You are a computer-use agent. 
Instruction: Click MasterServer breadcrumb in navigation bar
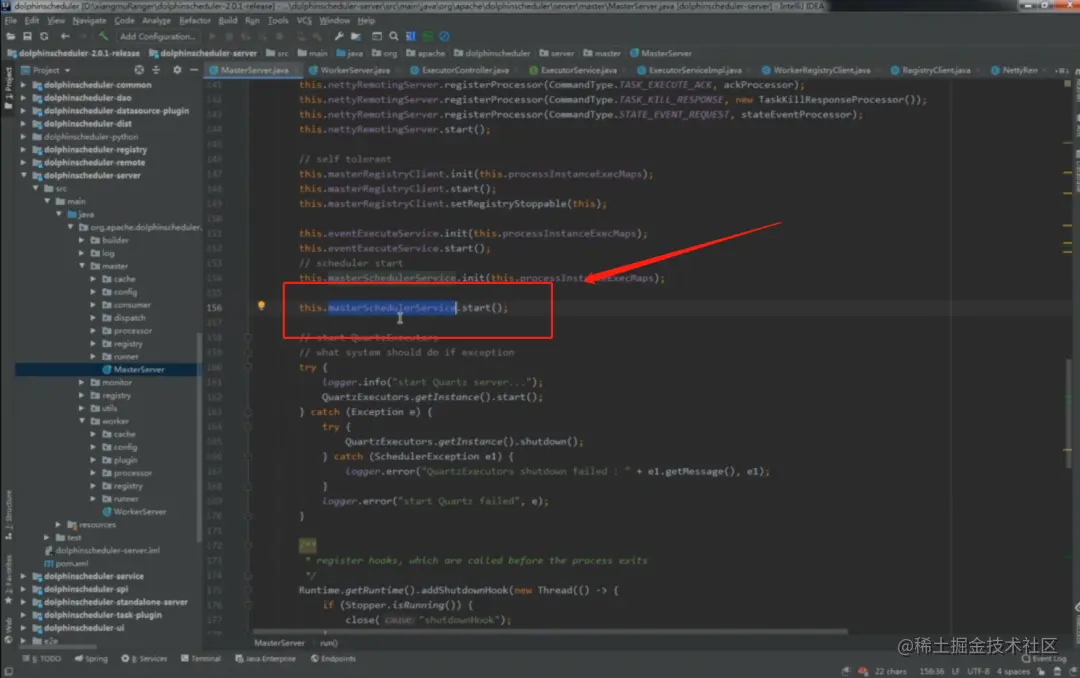(x=661, y=53)
